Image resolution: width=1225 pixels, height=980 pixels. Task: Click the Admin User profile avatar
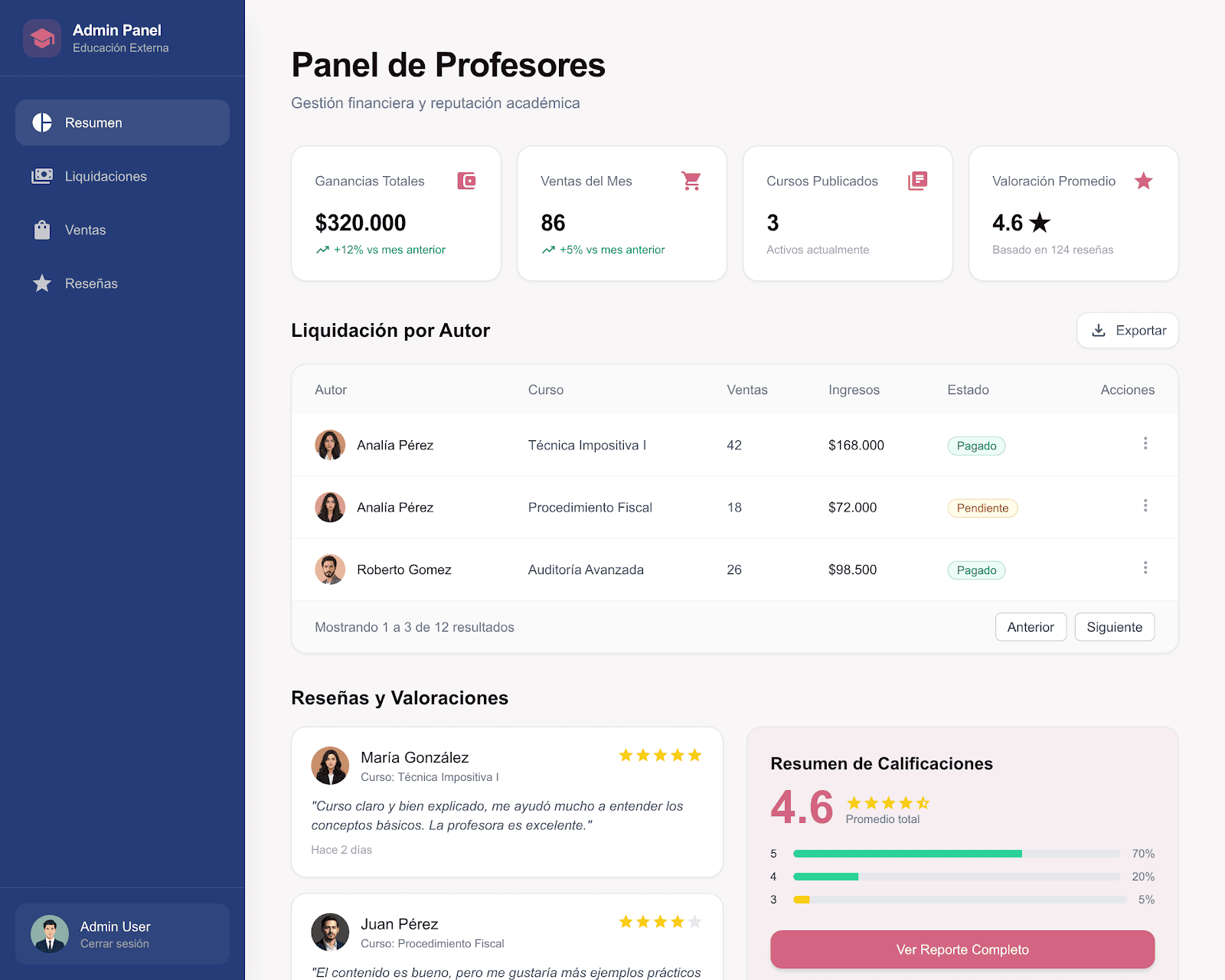50,934
